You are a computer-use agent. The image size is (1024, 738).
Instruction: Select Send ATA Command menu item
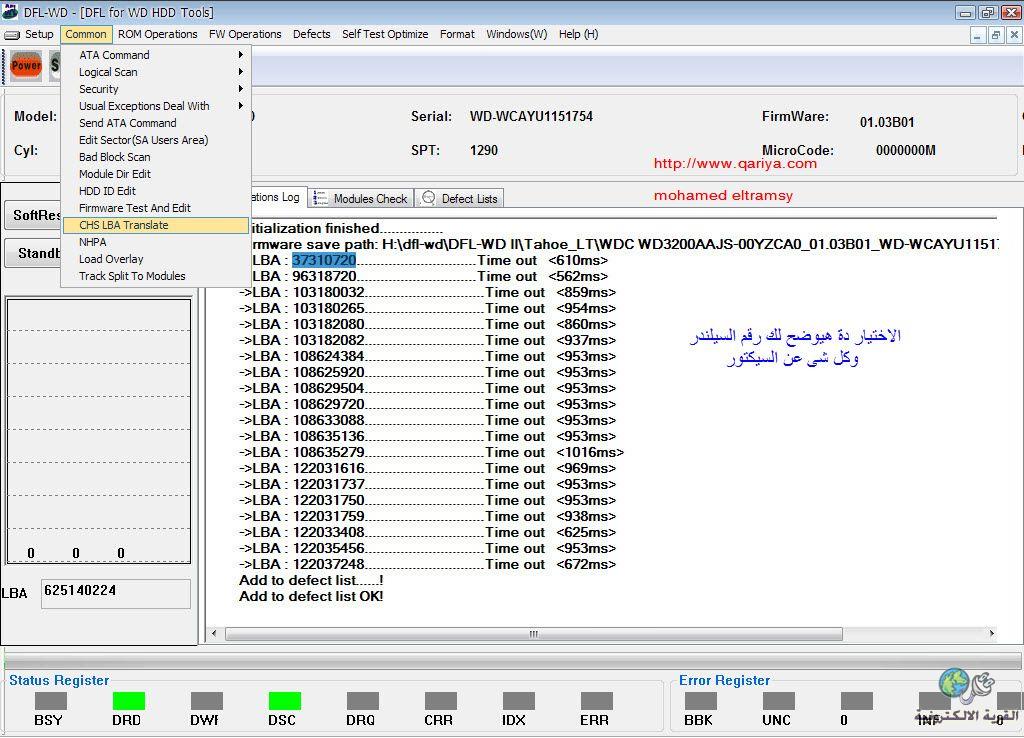pyautogui.click(x=155, y=123)
